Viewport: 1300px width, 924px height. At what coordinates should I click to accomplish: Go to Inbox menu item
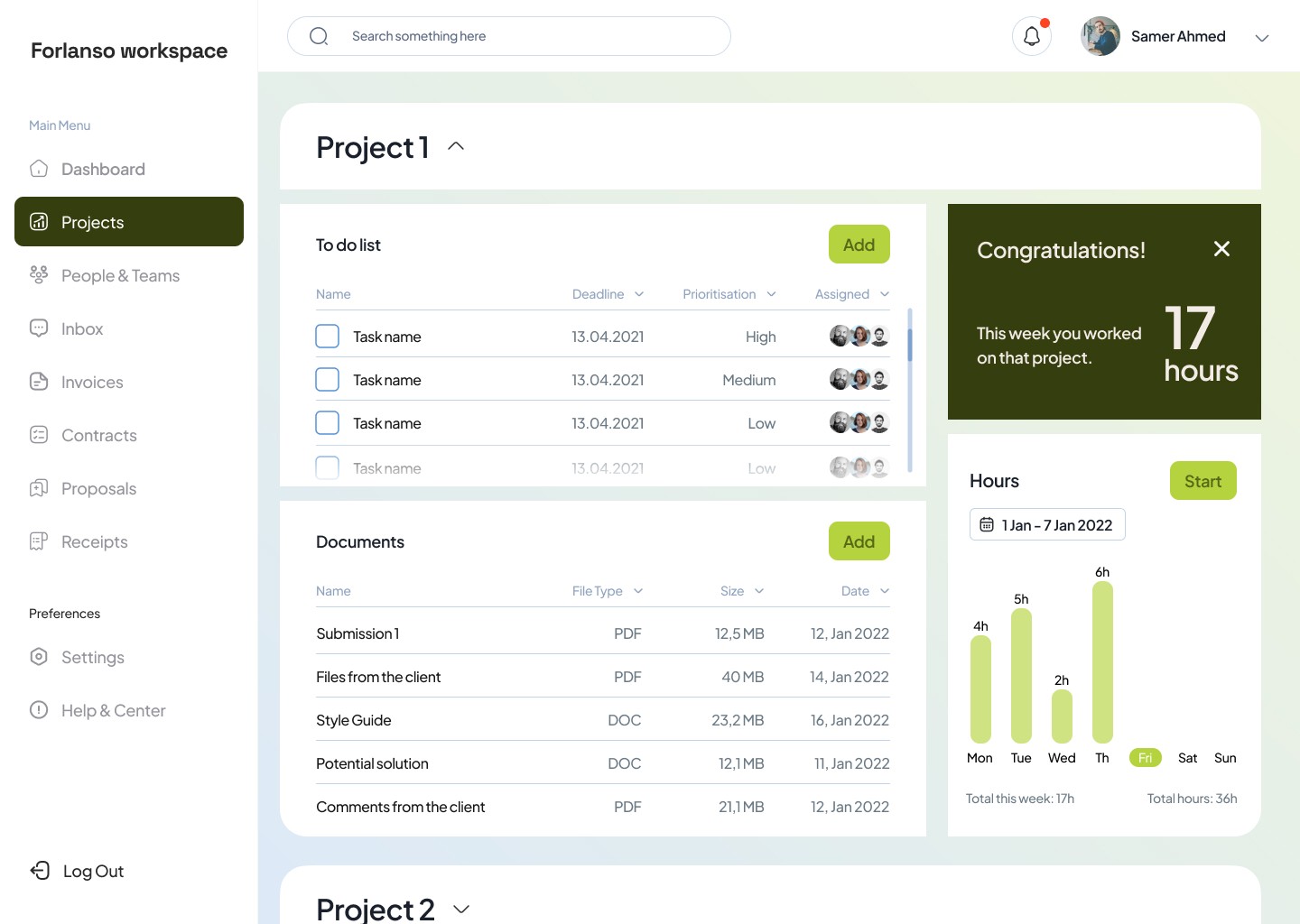click(129, 328)
